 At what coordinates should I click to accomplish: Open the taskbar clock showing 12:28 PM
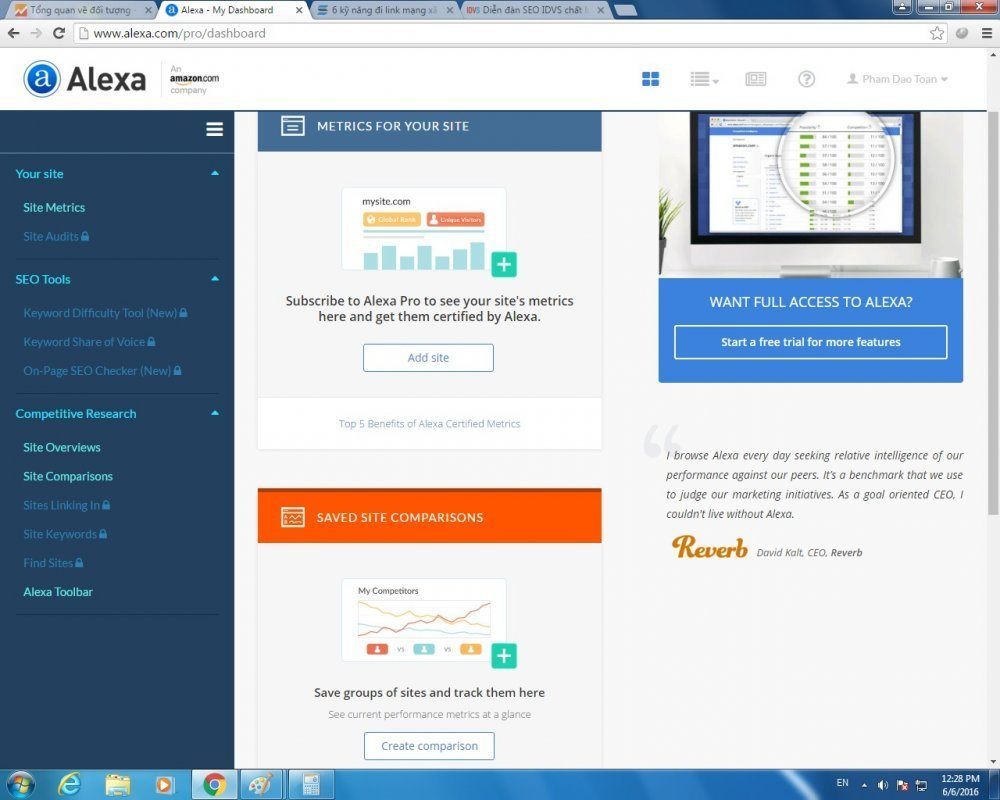tap(960, 785)
